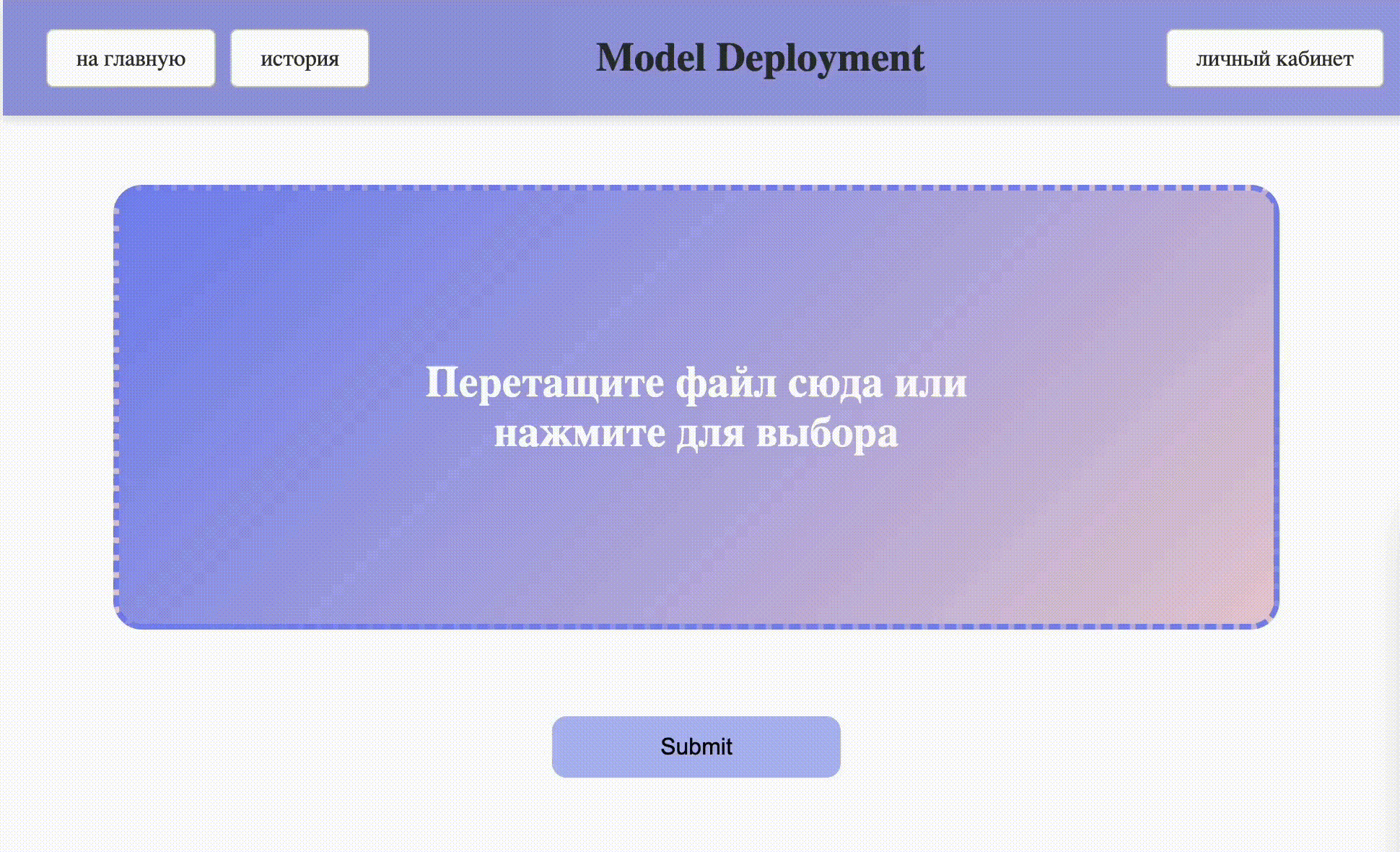
Task: Click the text 'Перетащите файл сюда'
Action: click(695, 384)
